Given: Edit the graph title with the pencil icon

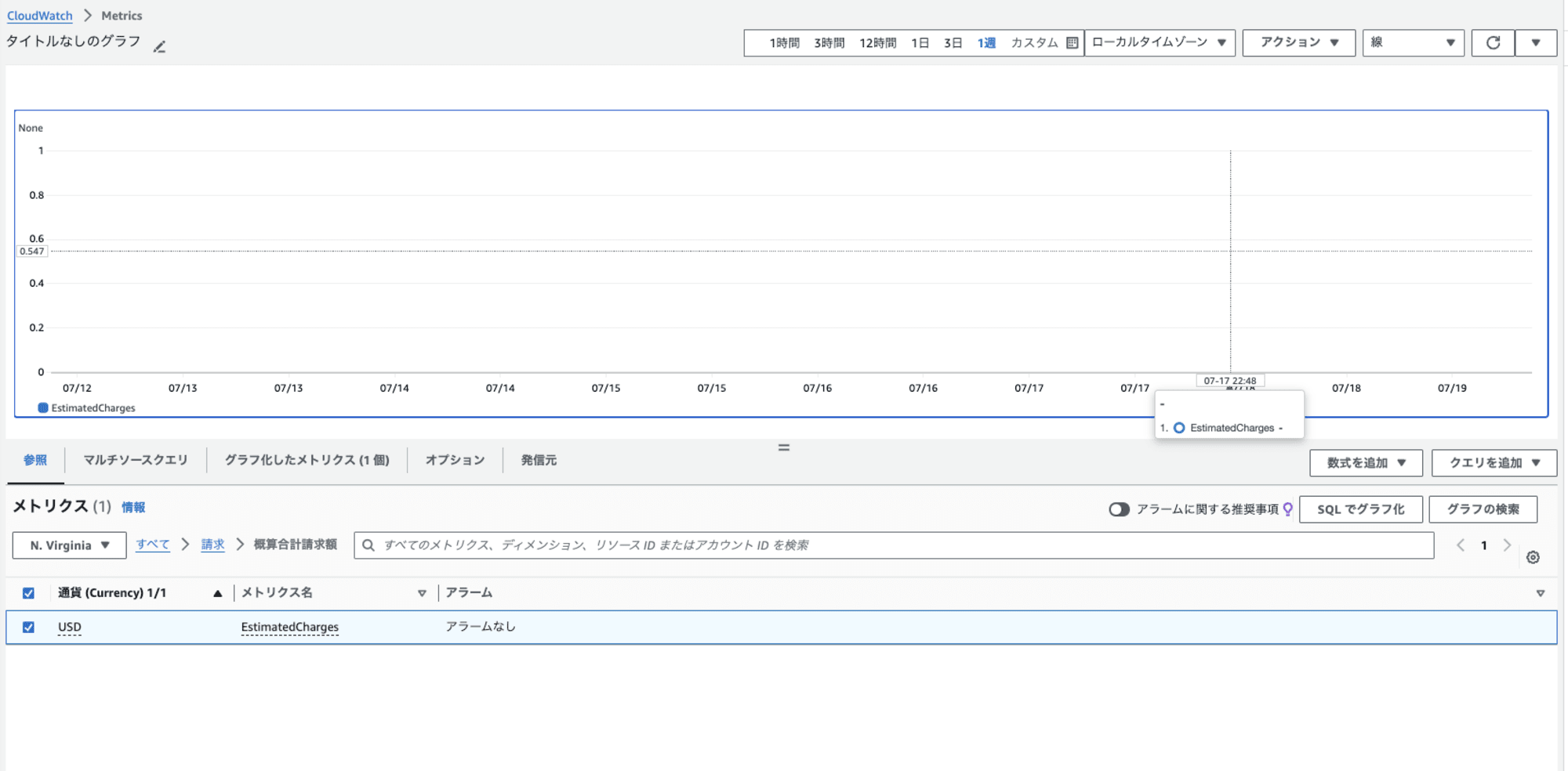Looking at the screenshot, I should (x=160, y=47).
